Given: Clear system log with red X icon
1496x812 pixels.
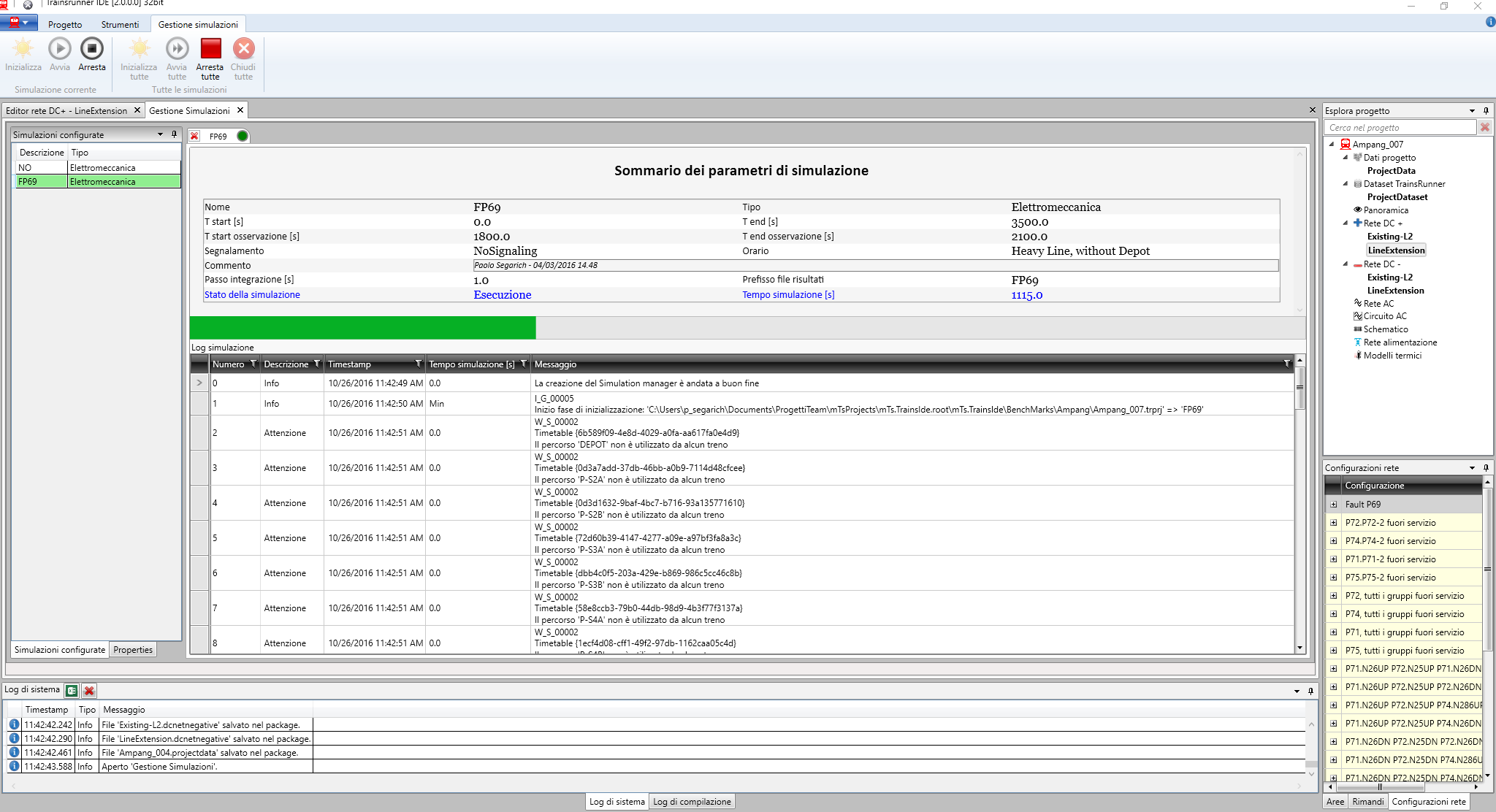Looking at the screenshot, I should click(89, 691).
